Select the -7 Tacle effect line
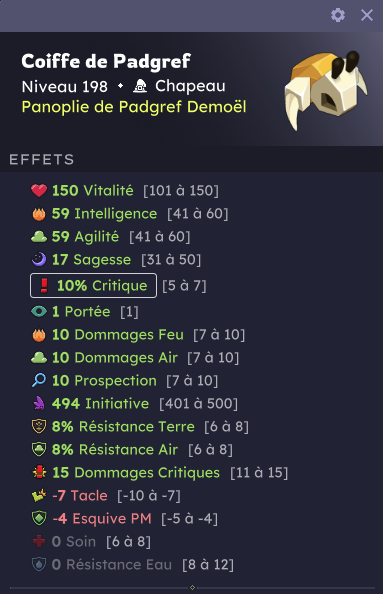Screen dimensions: 383x594 [x=106, y=496]
